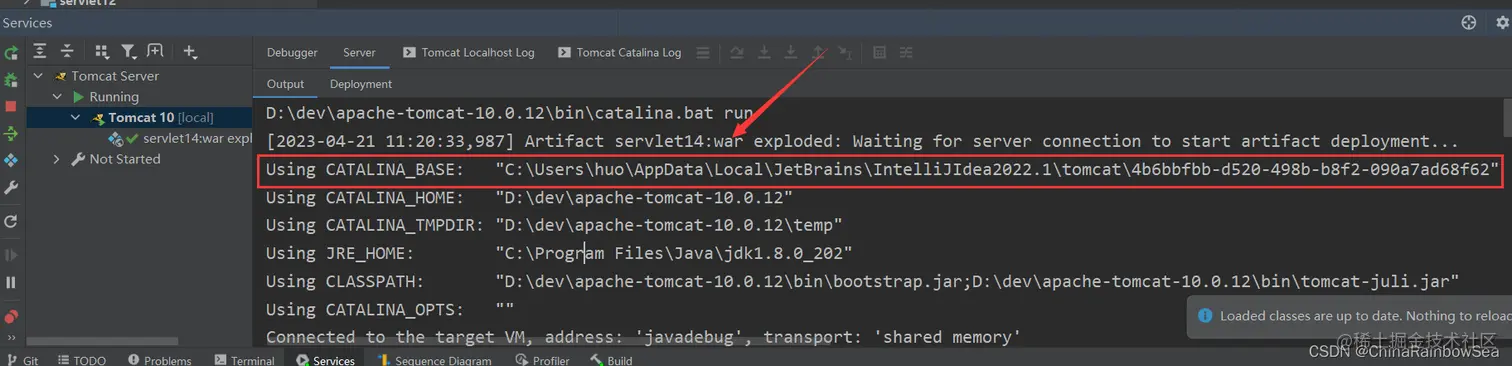This screenshot has height=366, width=1512.
Task: Open the Profiler tool window
Action: point(541,360)
